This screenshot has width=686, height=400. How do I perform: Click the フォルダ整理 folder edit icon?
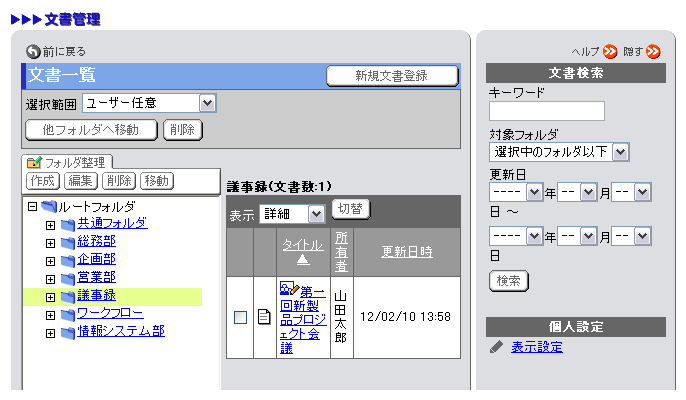35,163
